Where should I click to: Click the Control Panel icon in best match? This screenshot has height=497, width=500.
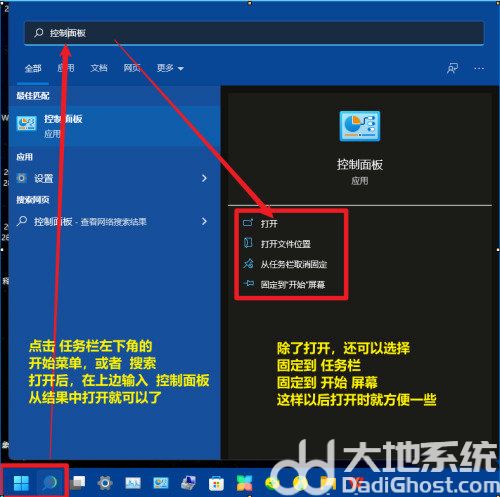[27, 124]
